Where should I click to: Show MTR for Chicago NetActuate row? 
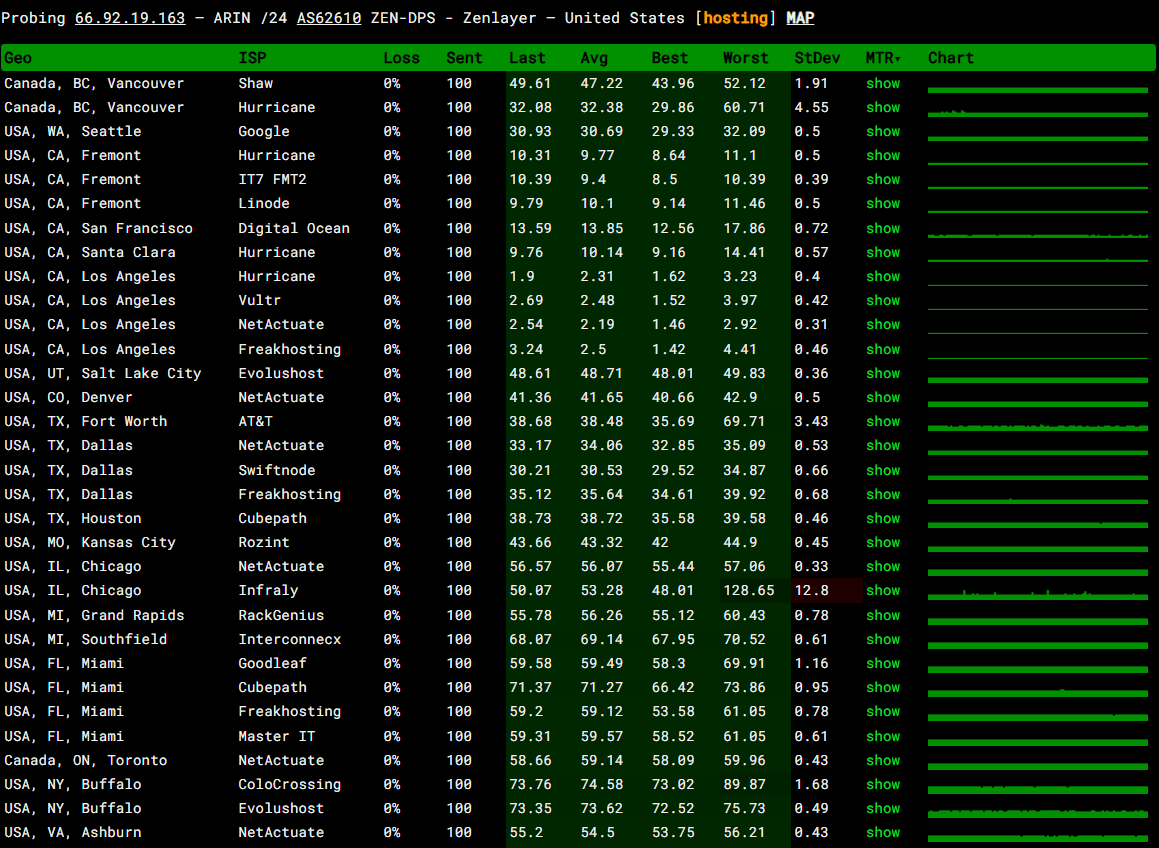883,566
